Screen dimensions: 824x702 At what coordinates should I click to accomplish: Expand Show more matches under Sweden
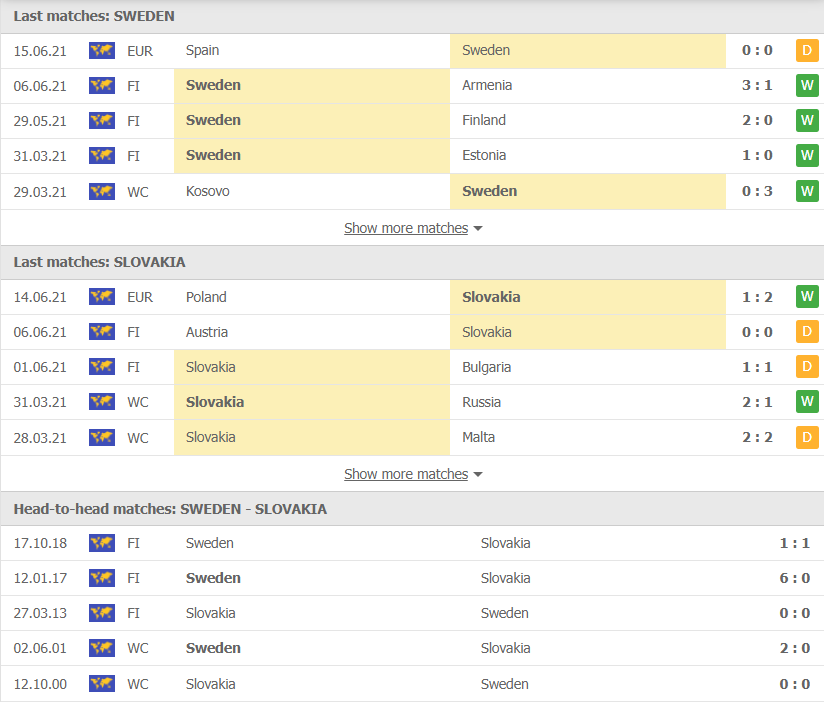tap(406, 228)
